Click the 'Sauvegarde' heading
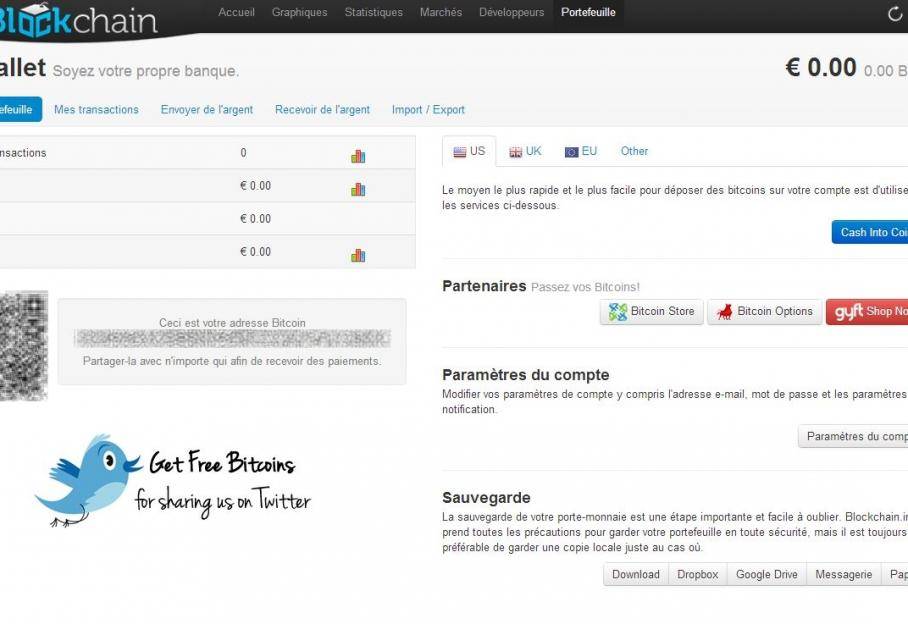The height and width of the screenshot is (624, 908). pos(486,498)
